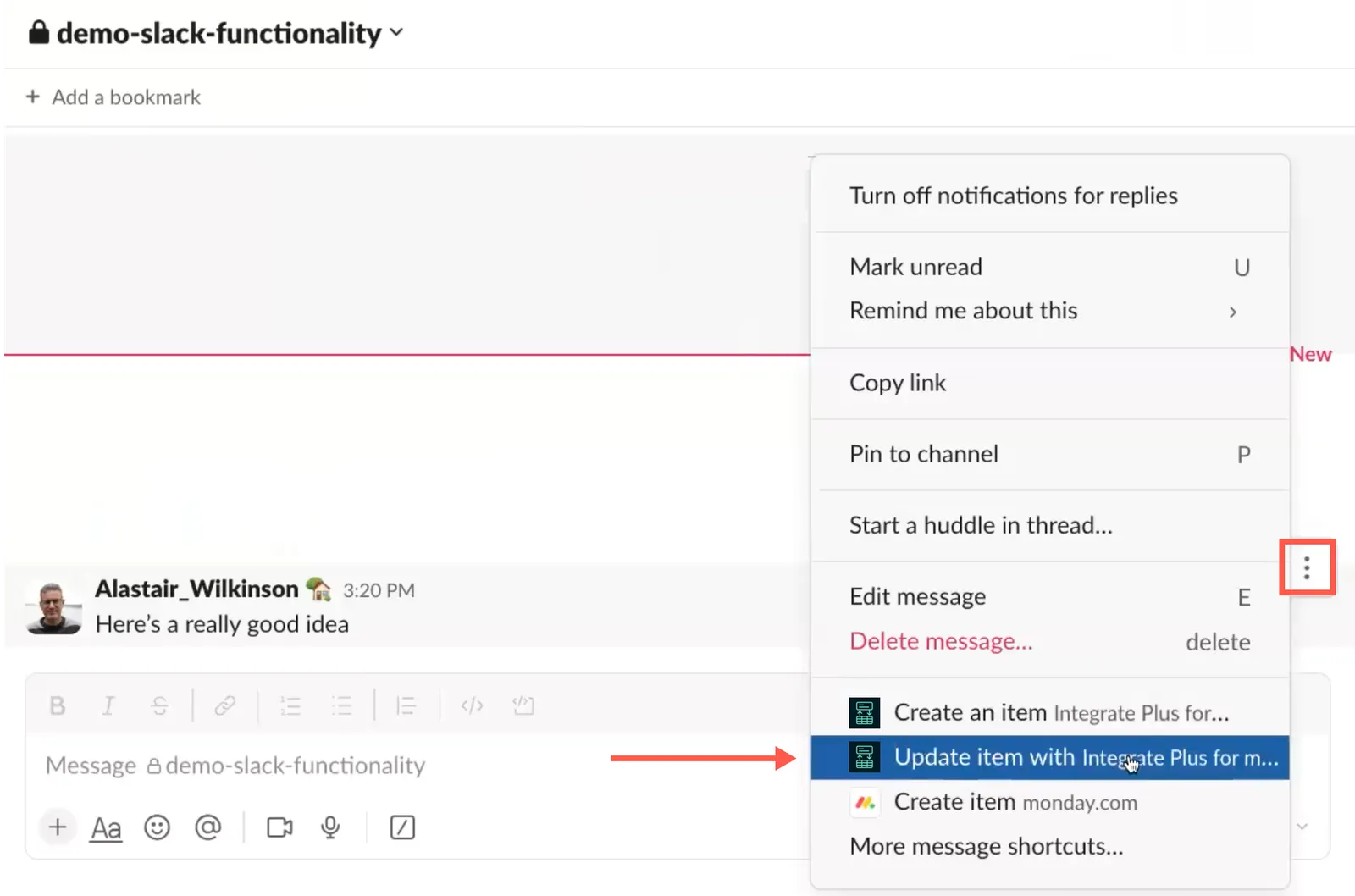
Task: Click the house status emoji
Action: (x=318, y=589)
